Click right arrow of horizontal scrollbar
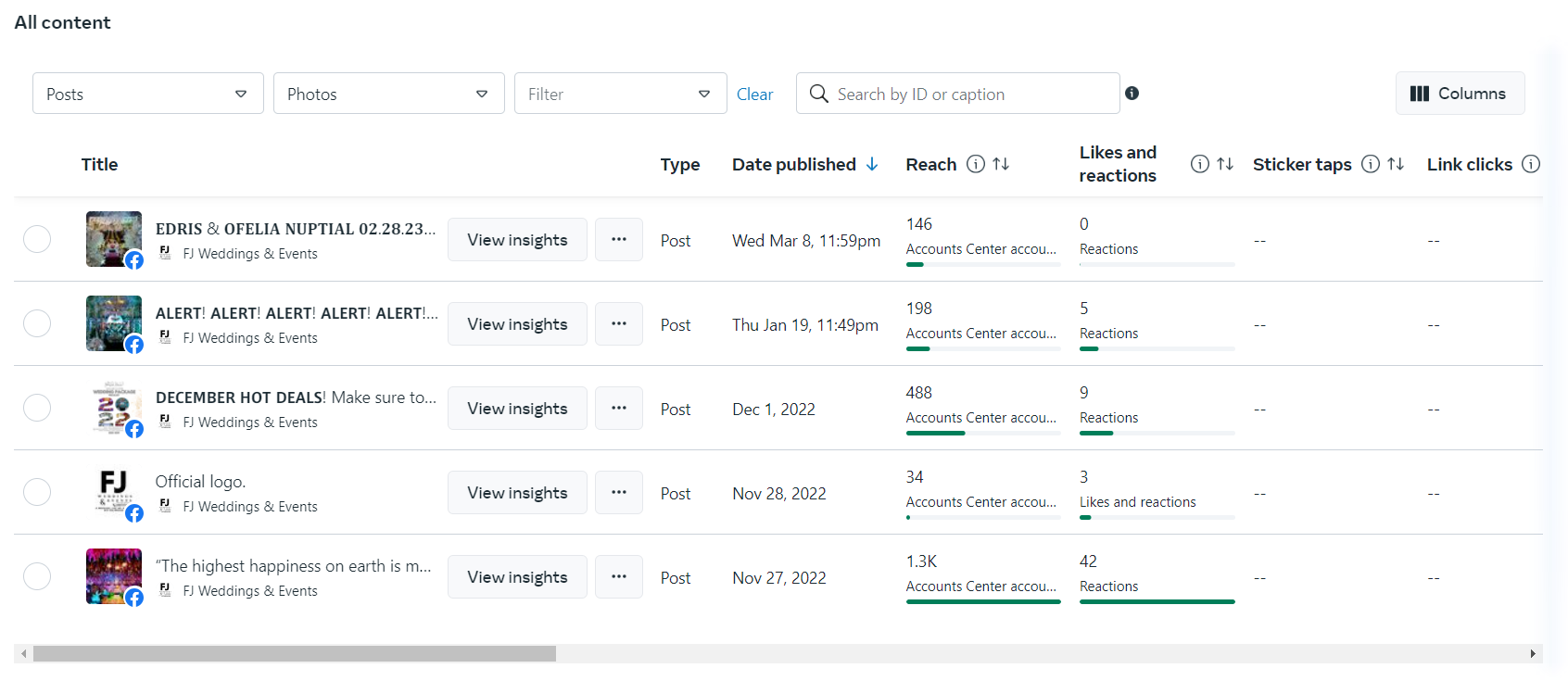The width and height of the screenshot is (1568, 681). click(x=1533, y=654)
